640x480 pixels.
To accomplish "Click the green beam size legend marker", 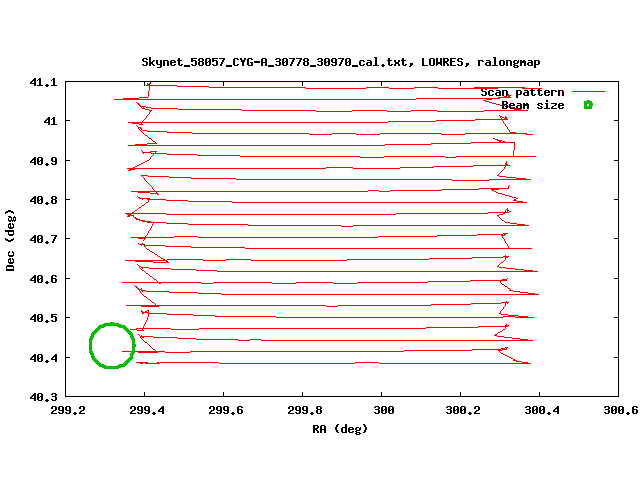I will click(588, 105).
